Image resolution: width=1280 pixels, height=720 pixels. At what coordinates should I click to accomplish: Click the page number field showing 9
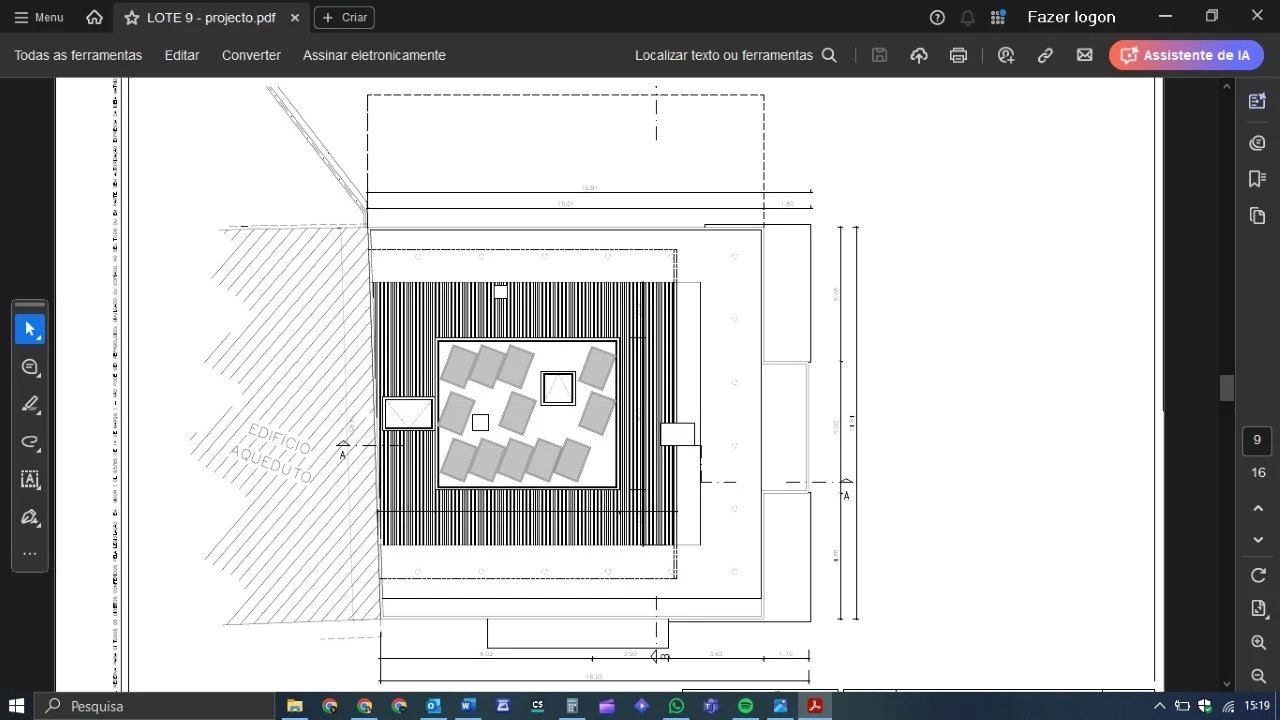pyautogui.click(x=1257, y=440)
